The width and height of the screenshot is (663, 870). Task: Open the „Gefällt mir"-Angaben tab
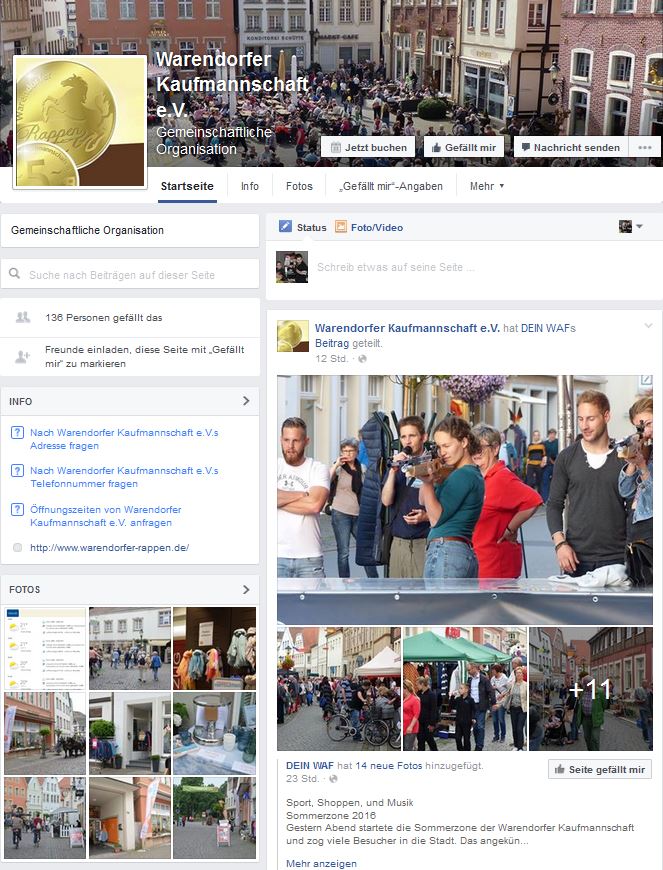[391, 186]
